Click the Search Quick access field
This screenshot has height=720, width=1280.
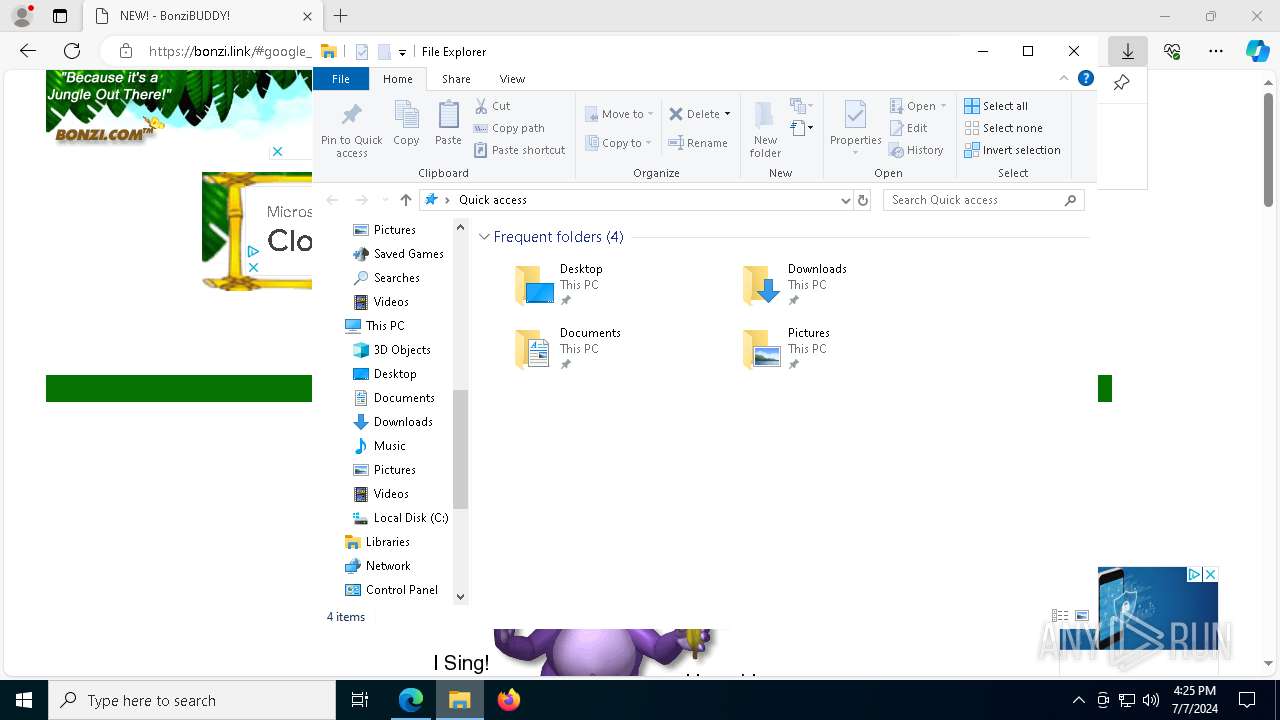983,200
